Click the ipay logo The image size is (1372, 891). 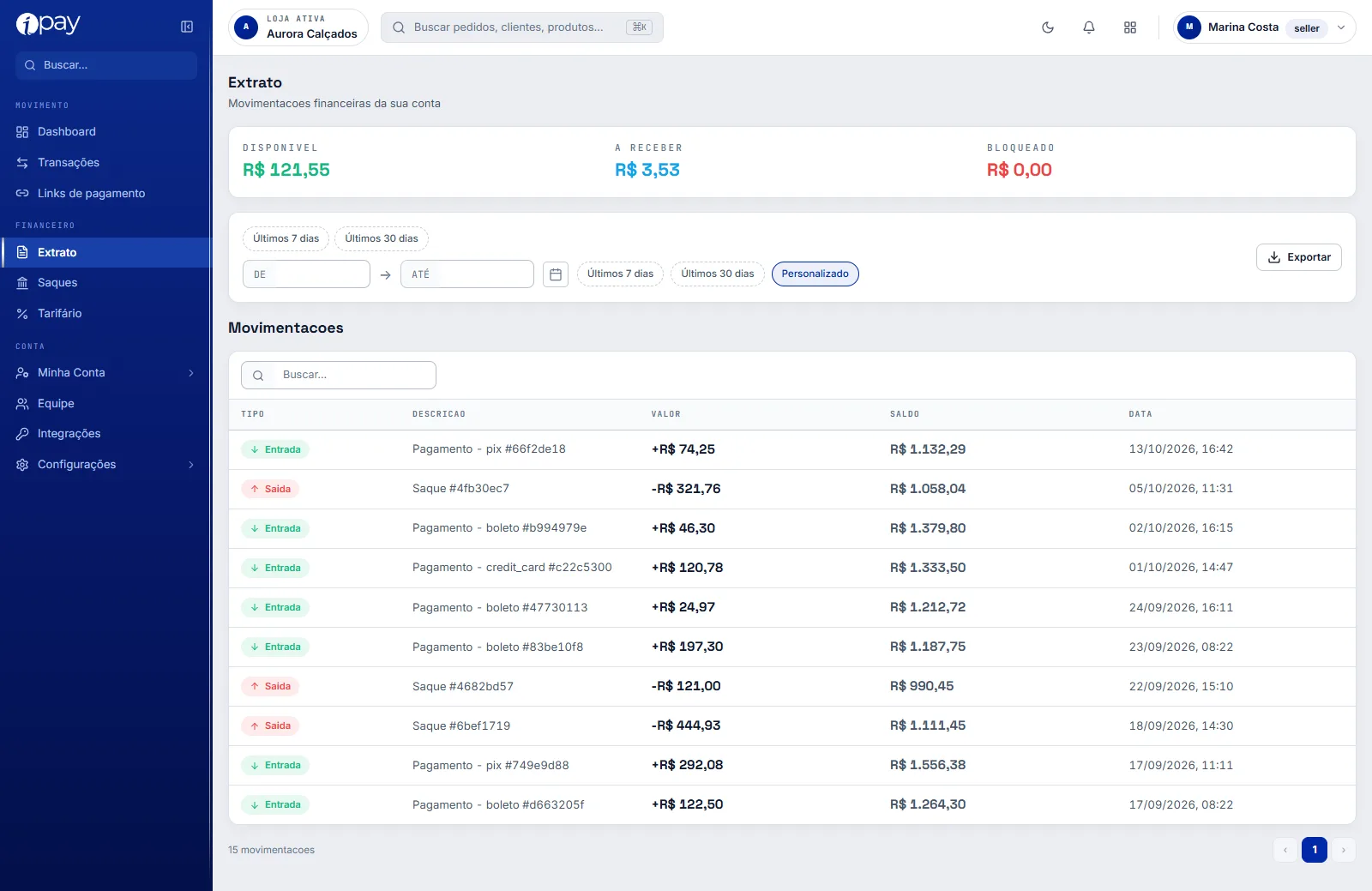(48, 24)
